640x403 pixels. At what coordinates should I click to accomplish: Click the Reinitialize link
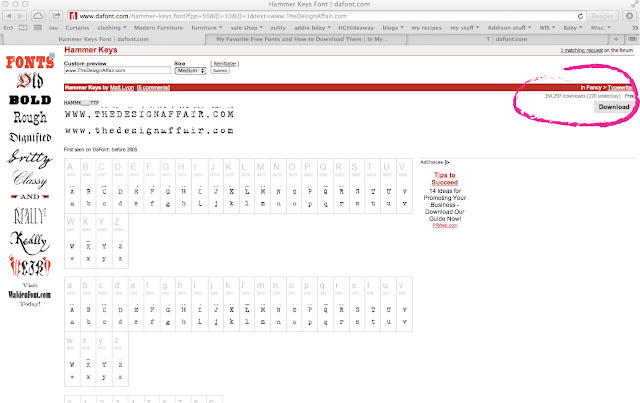tap(224, 64)
